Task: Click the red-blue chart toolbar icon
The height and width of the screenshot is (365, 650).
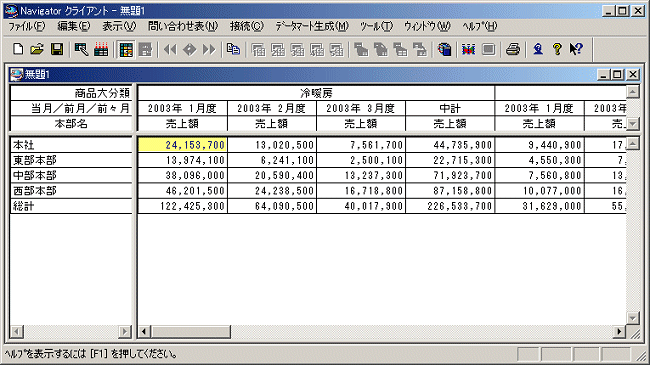Action: [x=469, y=49]
